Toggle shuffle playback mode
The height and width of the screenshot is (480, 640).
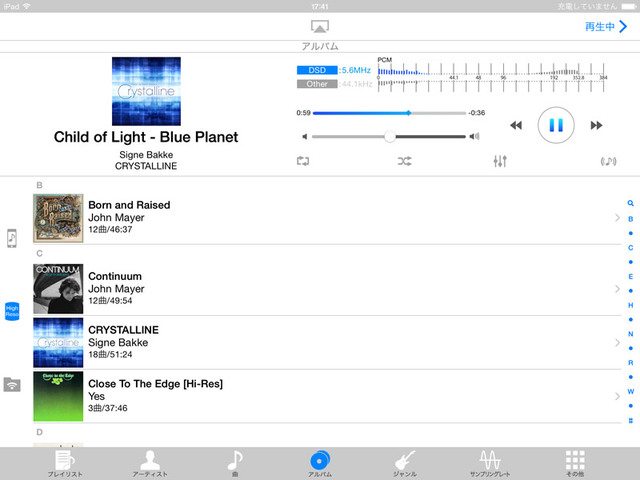click(x=404, y=161)
